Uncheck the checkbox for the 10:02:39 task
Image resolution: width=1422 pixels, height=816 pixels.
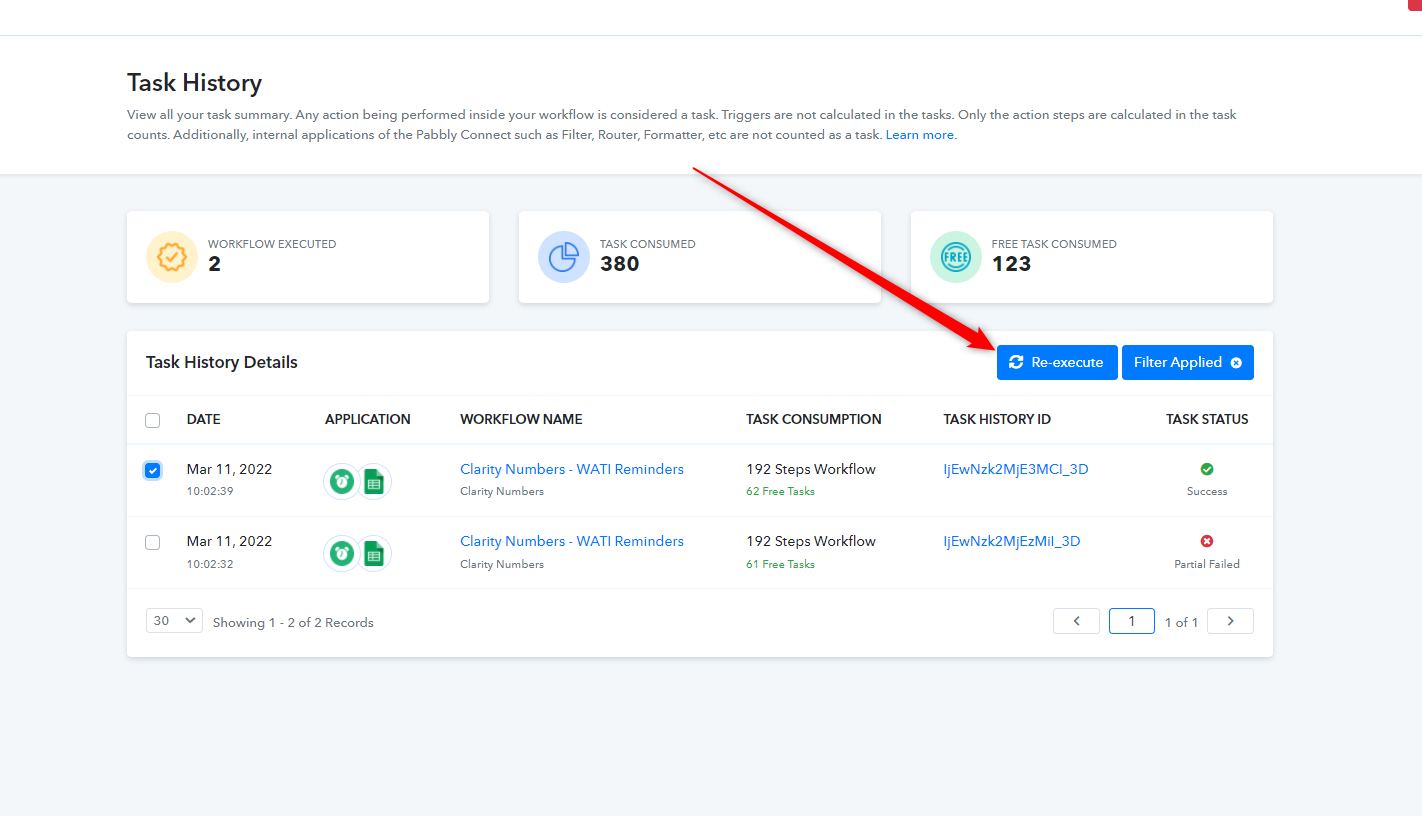click(x=152, y=470)
